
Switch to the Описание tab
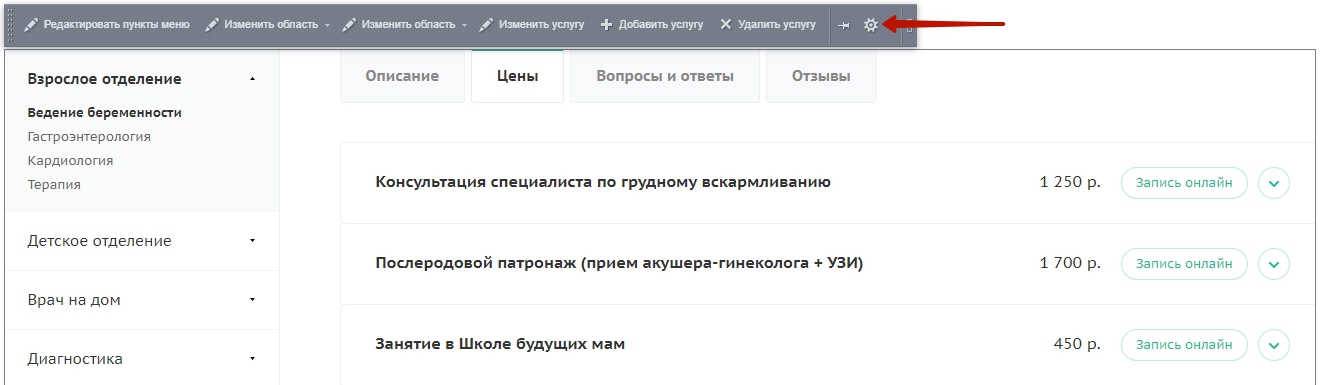tap(402, 76)
